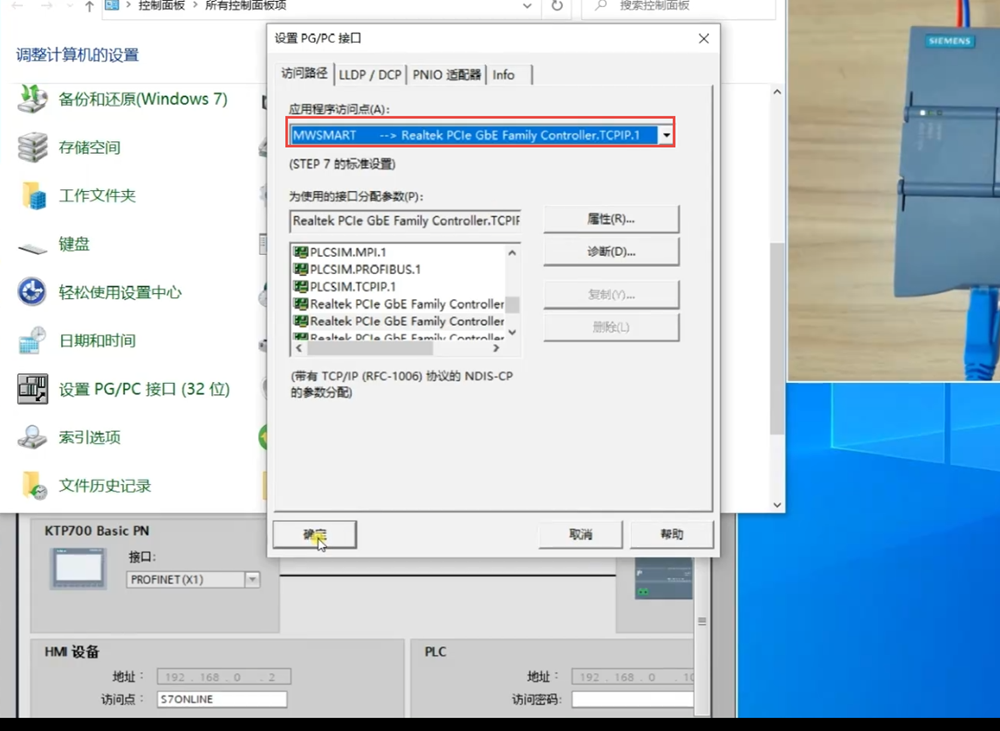Click the 属性(R)... button
Image resolution: width=1000 pixels, height=731 pixels.
611,219
